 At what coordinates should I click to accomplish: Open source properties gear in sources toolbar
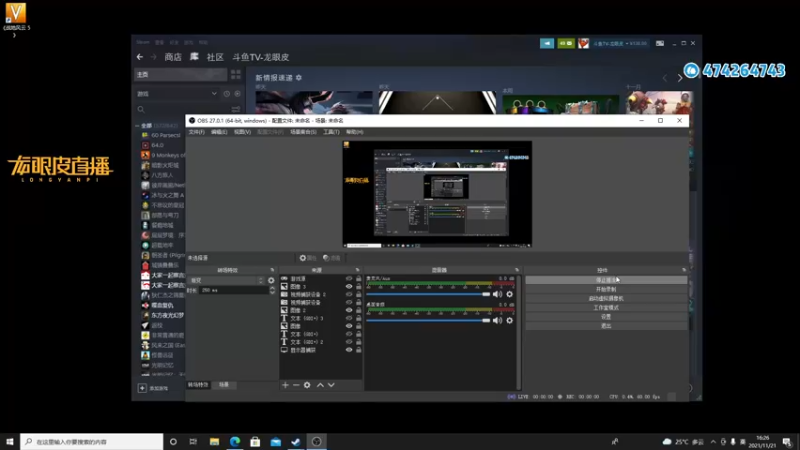coord(307,385)
